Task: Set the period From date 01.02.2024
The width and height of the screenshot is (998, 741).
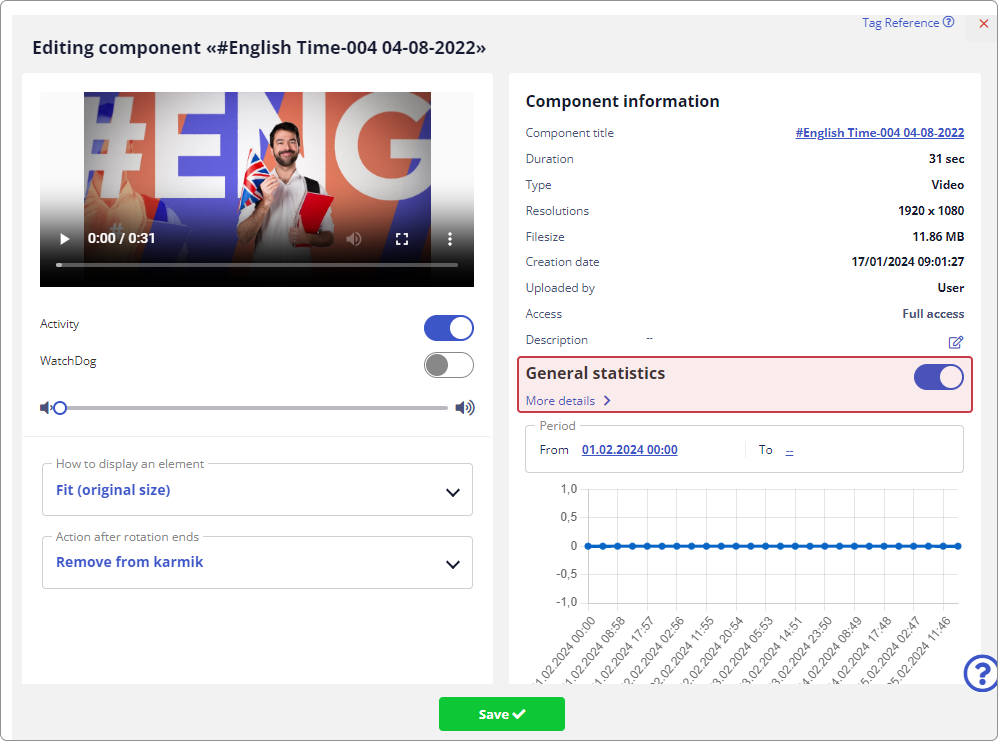Action: point(629,450)
